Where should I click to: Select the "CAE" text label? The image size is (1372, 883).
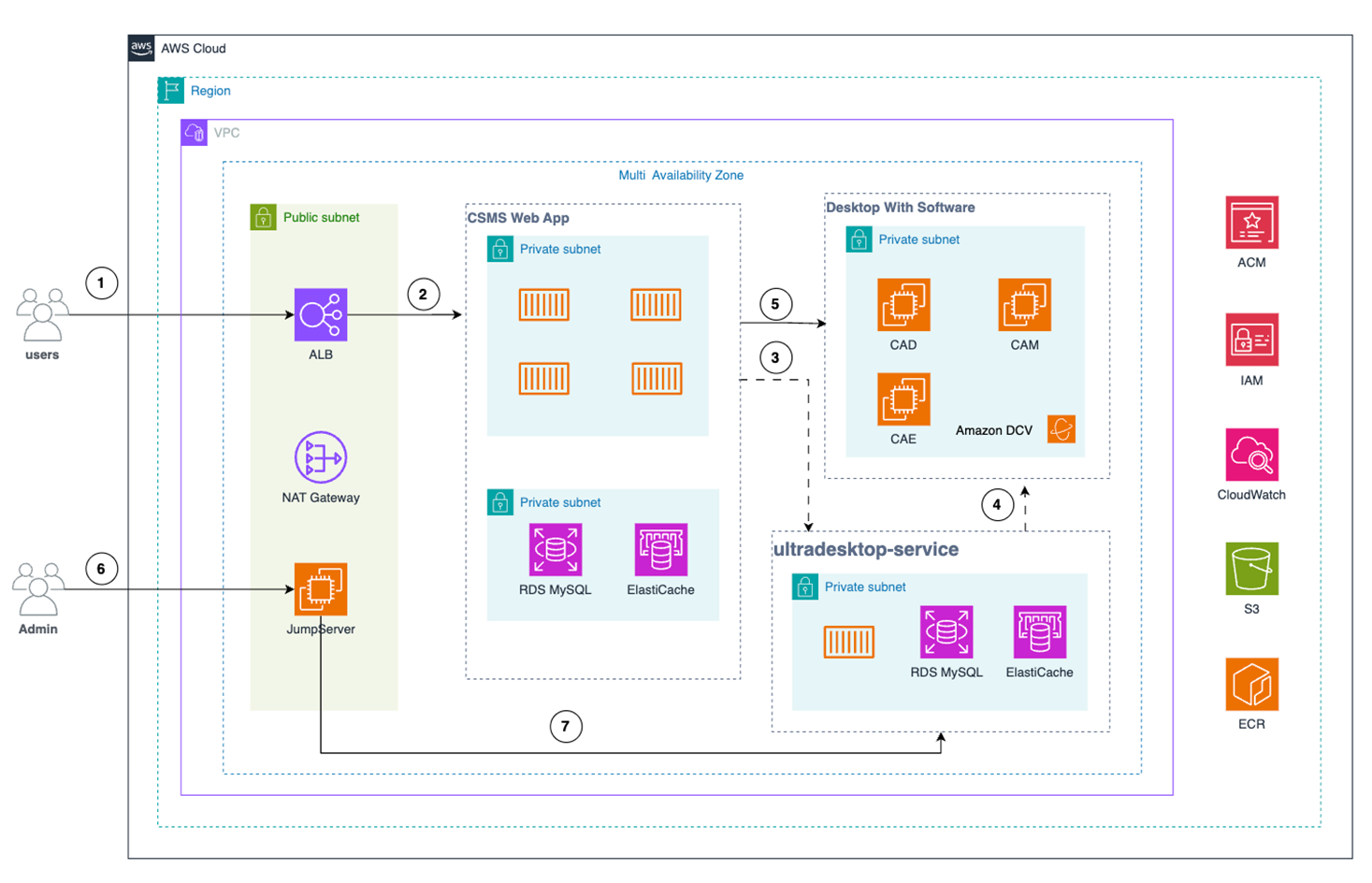(x=903, y=439)
